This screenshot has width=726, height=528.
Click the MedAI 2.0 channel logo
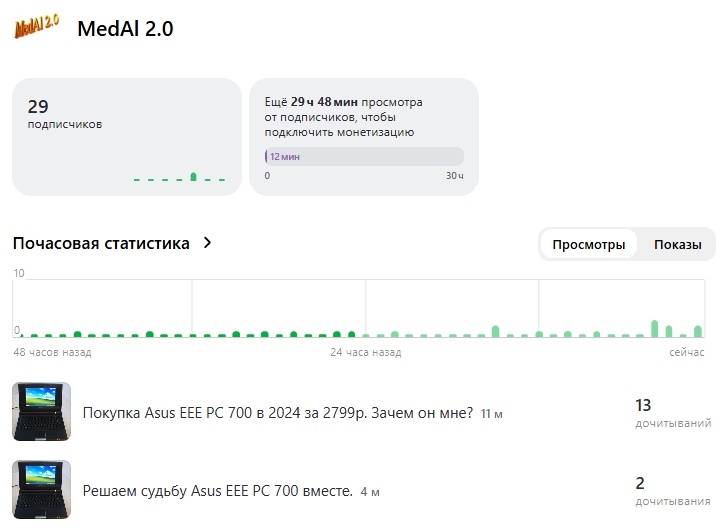click(39, 28)
